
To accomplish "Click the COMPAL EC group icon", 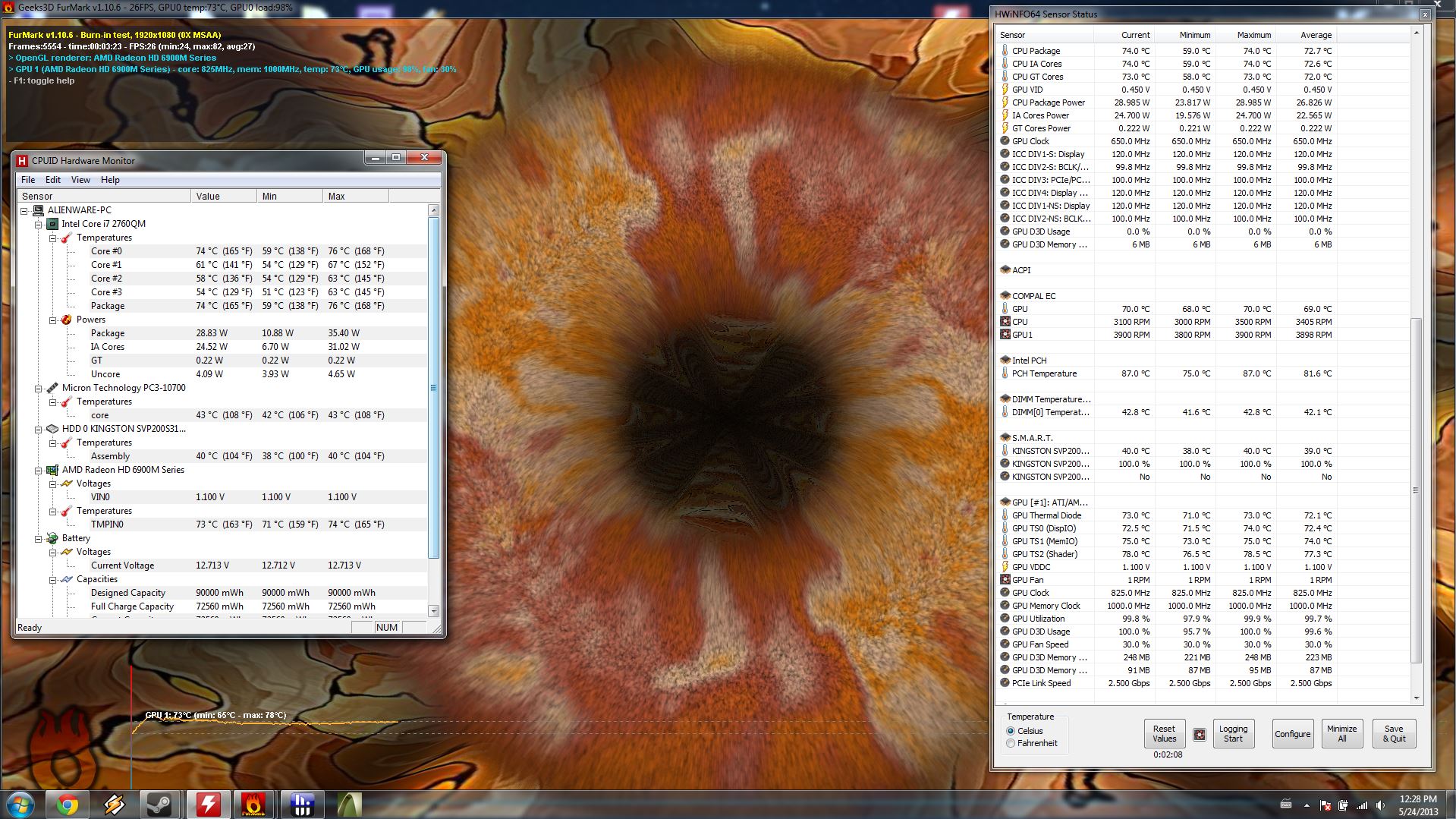I will [x=1005, y=296].
